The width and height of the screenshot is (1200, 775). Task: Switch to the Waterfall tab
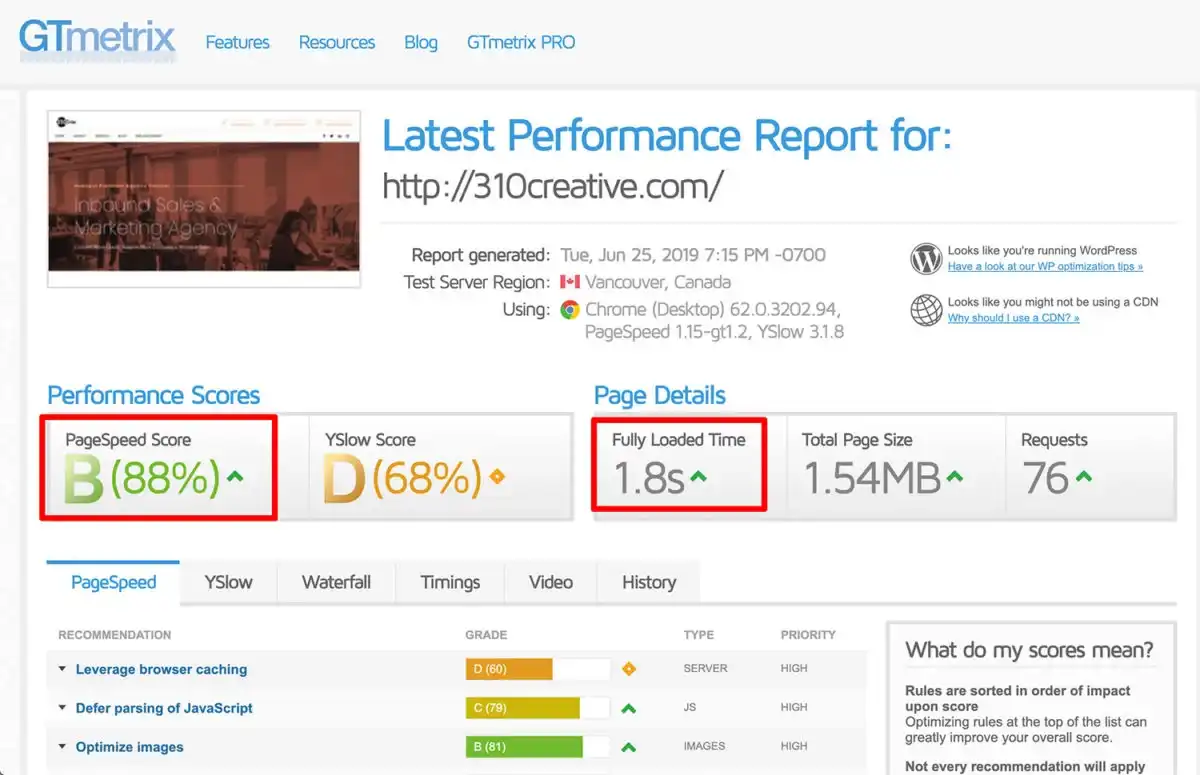(336, 583)
